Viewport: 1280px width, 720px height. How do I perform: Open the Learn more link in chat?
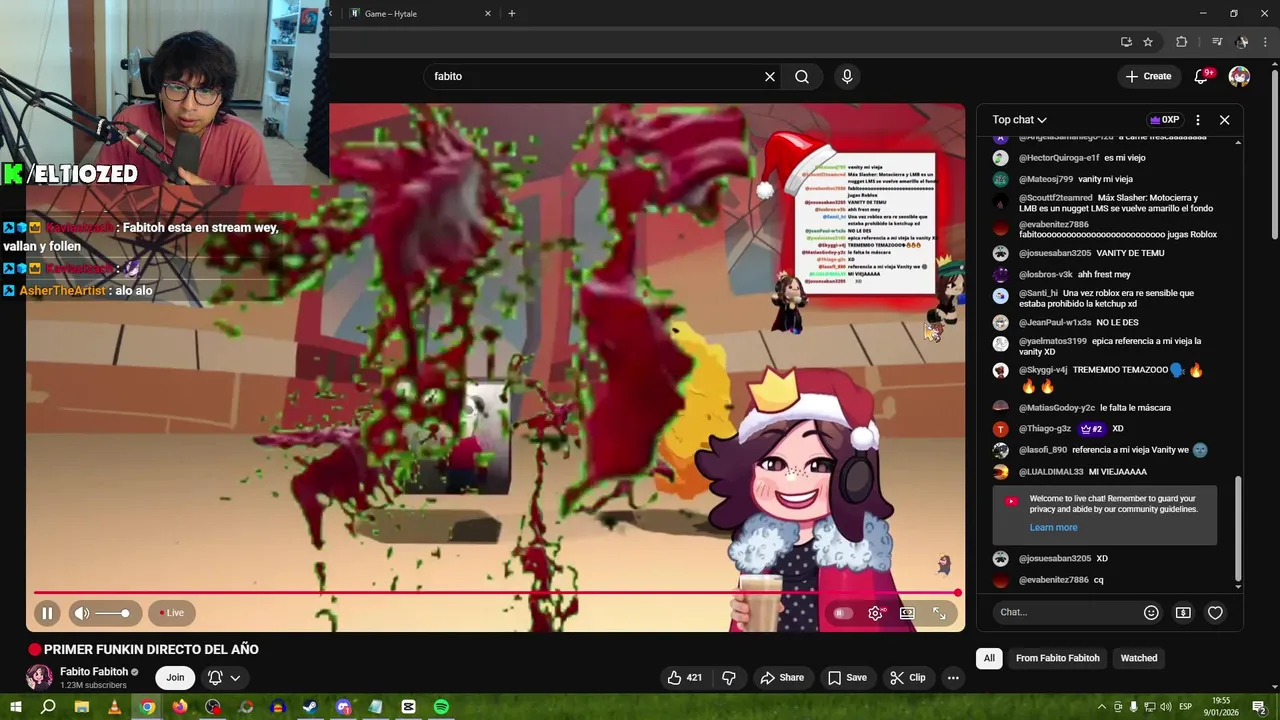(x=1053, y=527)
